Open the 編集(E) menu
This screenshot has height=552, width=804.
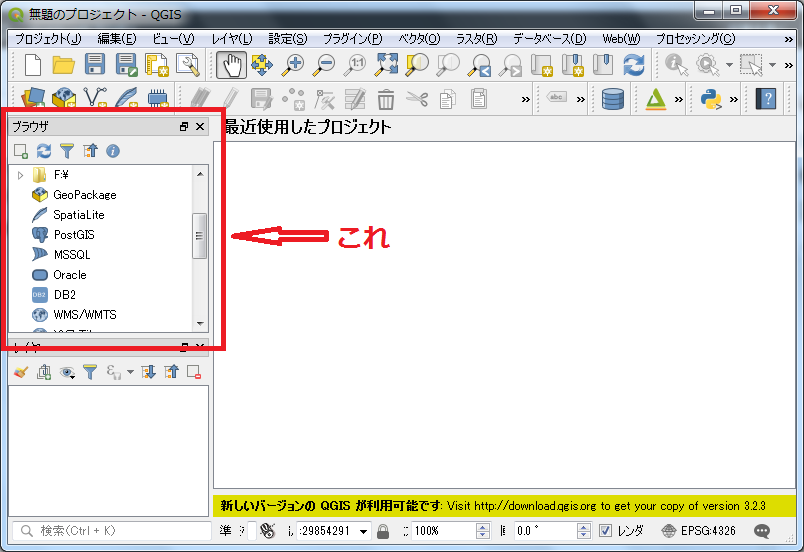coord(117,39)
